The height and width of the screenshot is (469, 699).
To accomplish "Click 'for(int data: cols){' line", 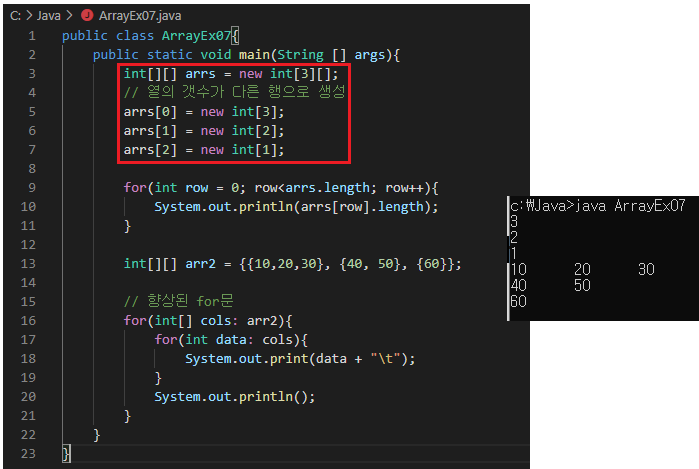I will 231,340.
